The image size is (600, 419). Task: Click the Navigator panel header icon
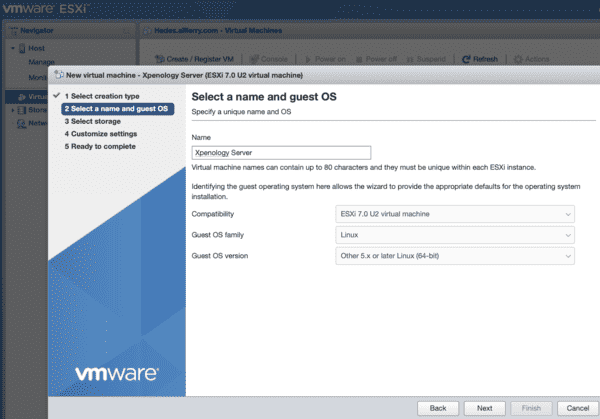coord(14,31)
